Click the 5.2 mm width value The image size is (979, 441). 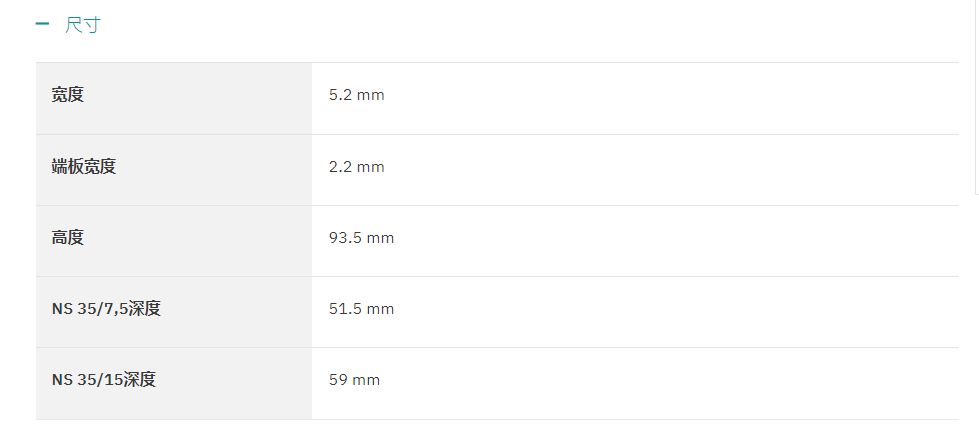tap(357, 95)
